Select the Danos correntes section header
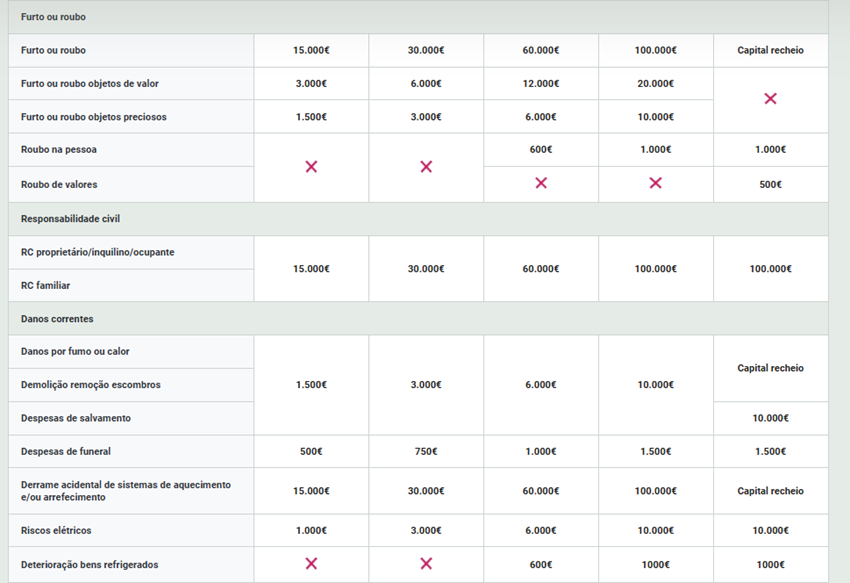The image size is (850, 583). point(57,318)
